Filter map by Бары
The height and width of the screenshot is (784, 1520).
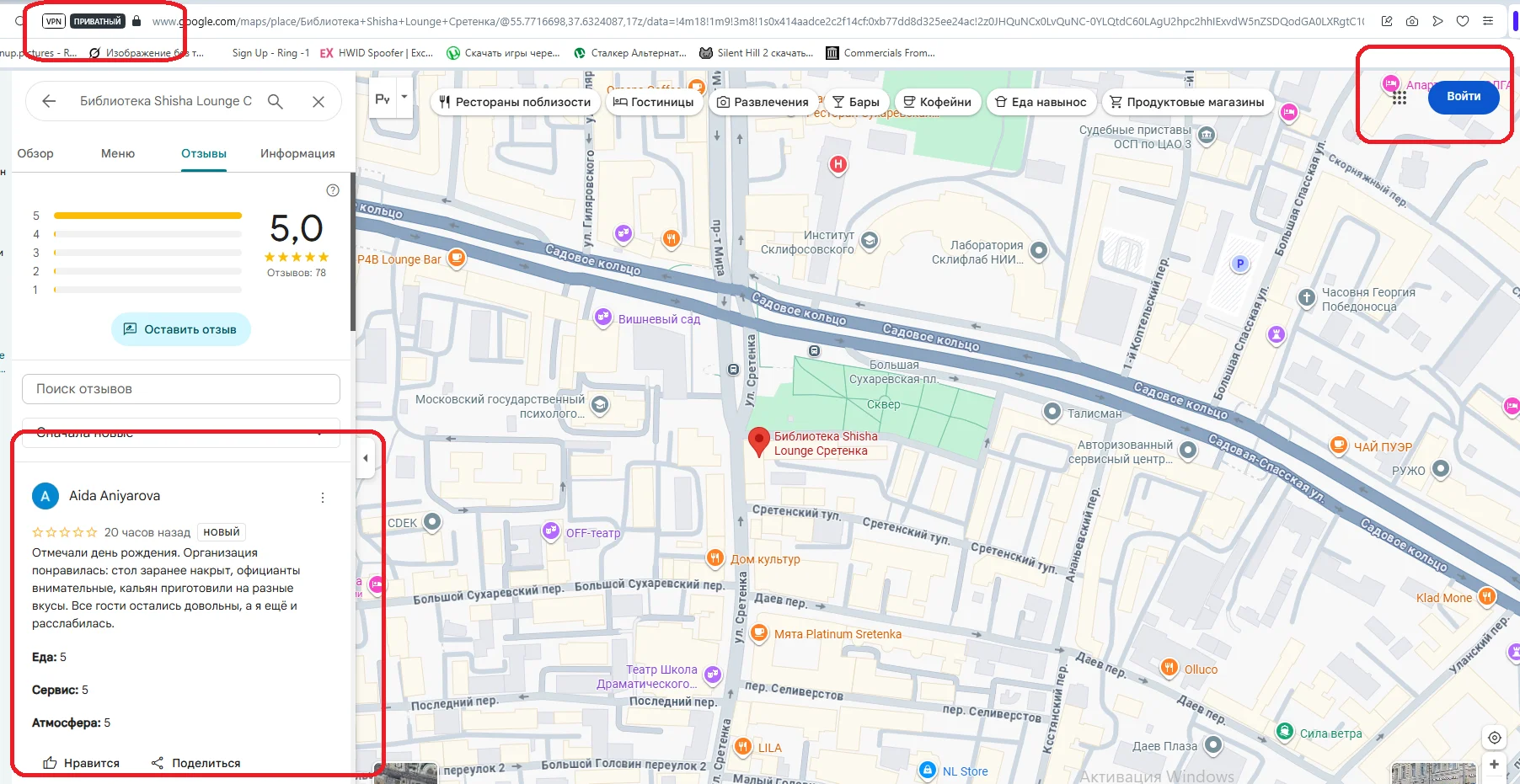[x=855, y=102]
